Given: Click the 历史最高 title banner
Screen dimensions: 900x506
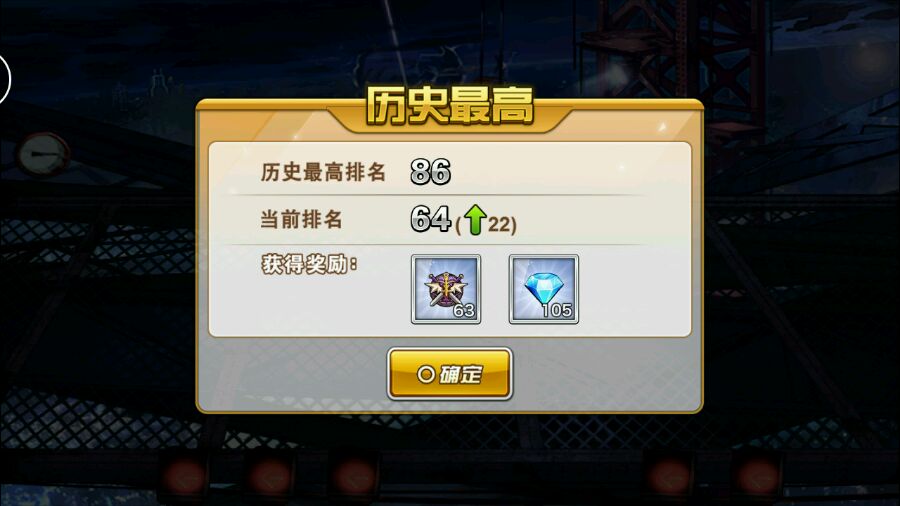Looking at the screenshot, I should point(450,106).
